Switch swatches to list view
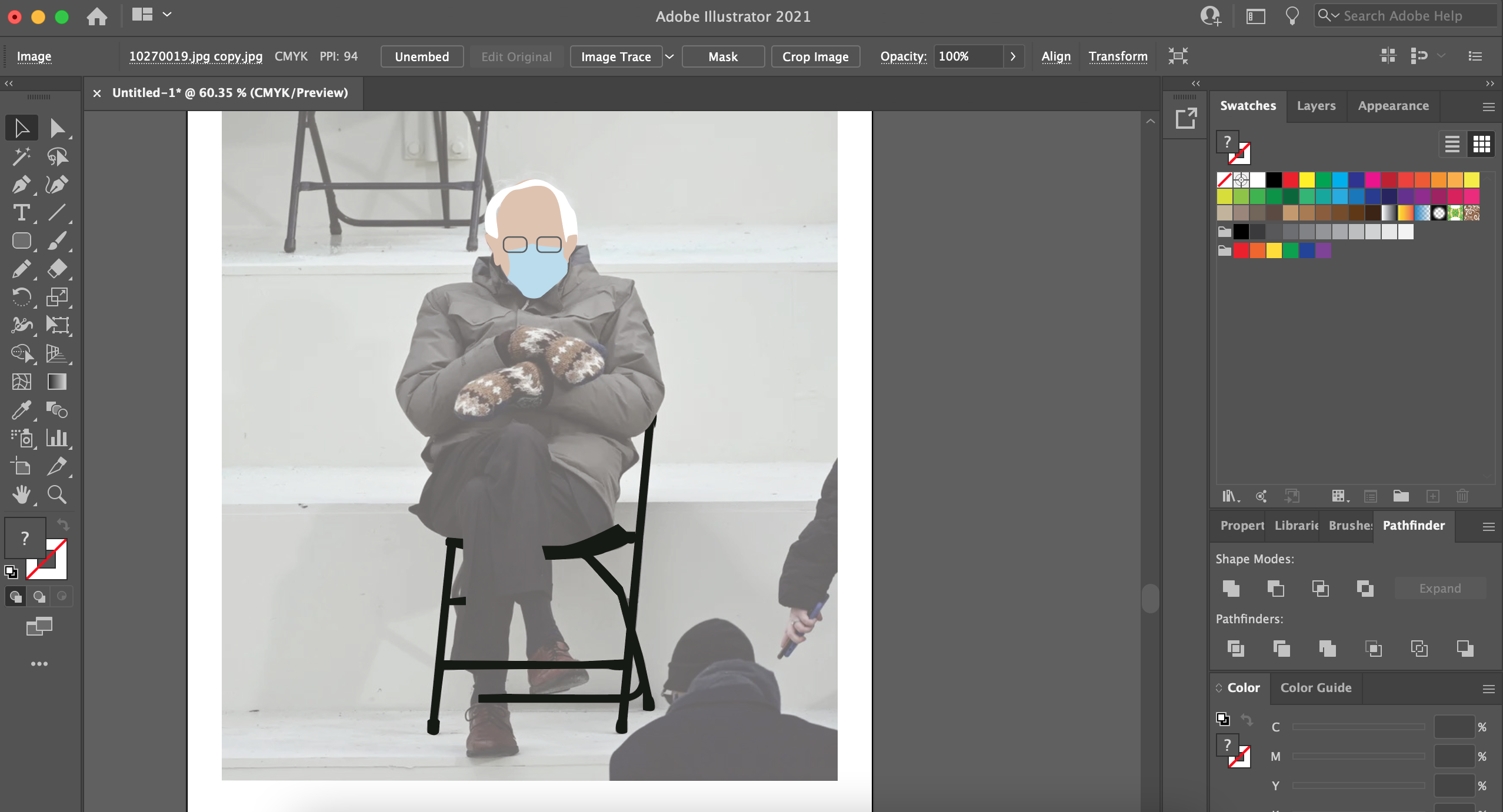1503x812 pixels. tap(1452, 144)
